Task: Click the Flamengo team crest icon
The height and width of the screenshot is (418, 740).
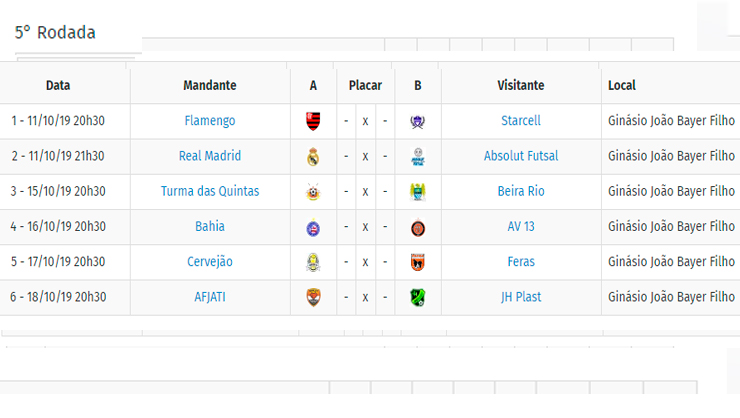Action: 313,121
